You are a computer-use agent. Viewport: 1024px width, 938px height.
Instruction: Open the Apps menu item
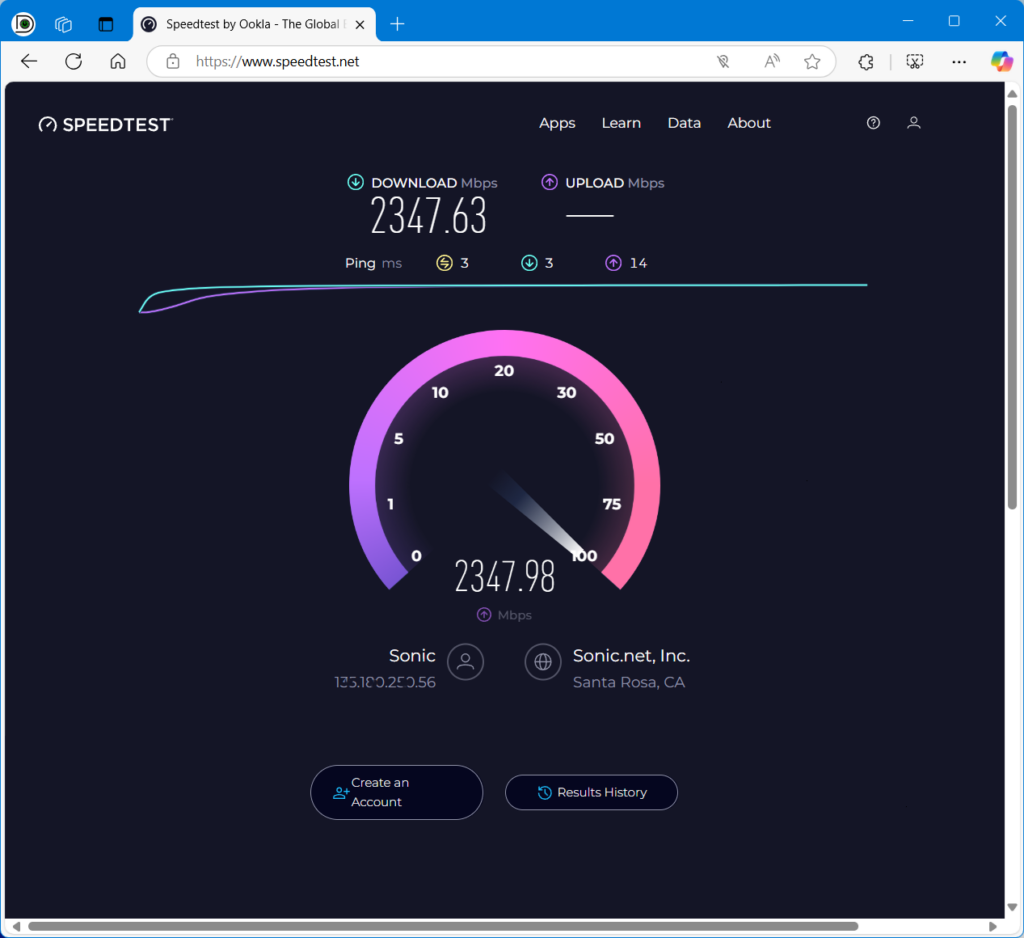tap(557, 122)
